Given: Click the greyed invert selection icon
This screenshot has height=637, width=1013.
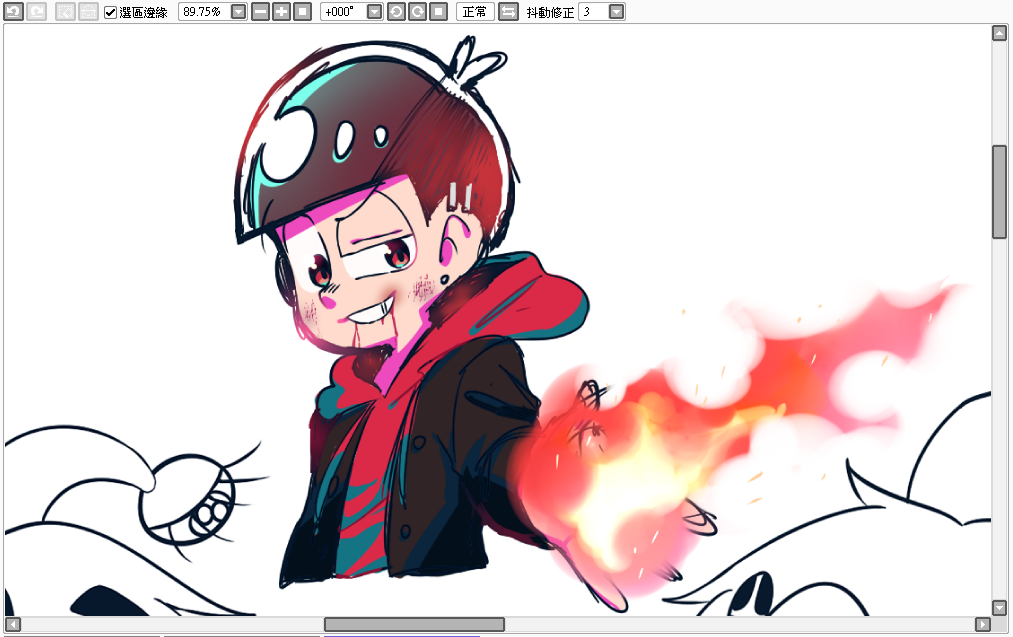Looking at the screenshot, I should tap(88, 12).
